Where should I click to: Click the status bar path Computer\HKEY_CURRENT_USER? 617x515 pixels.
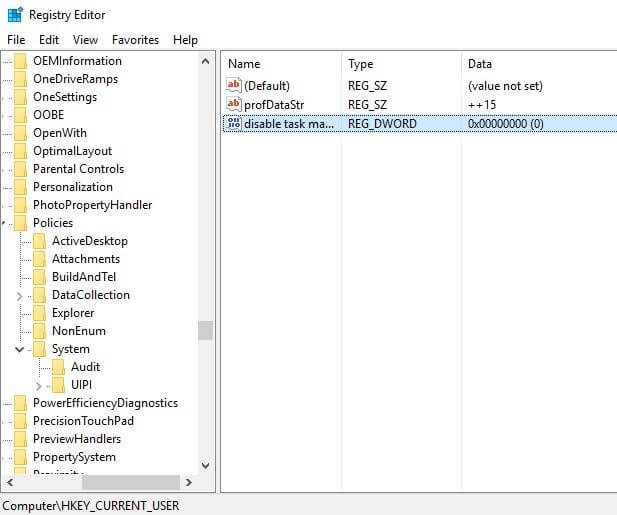point(91,506)
